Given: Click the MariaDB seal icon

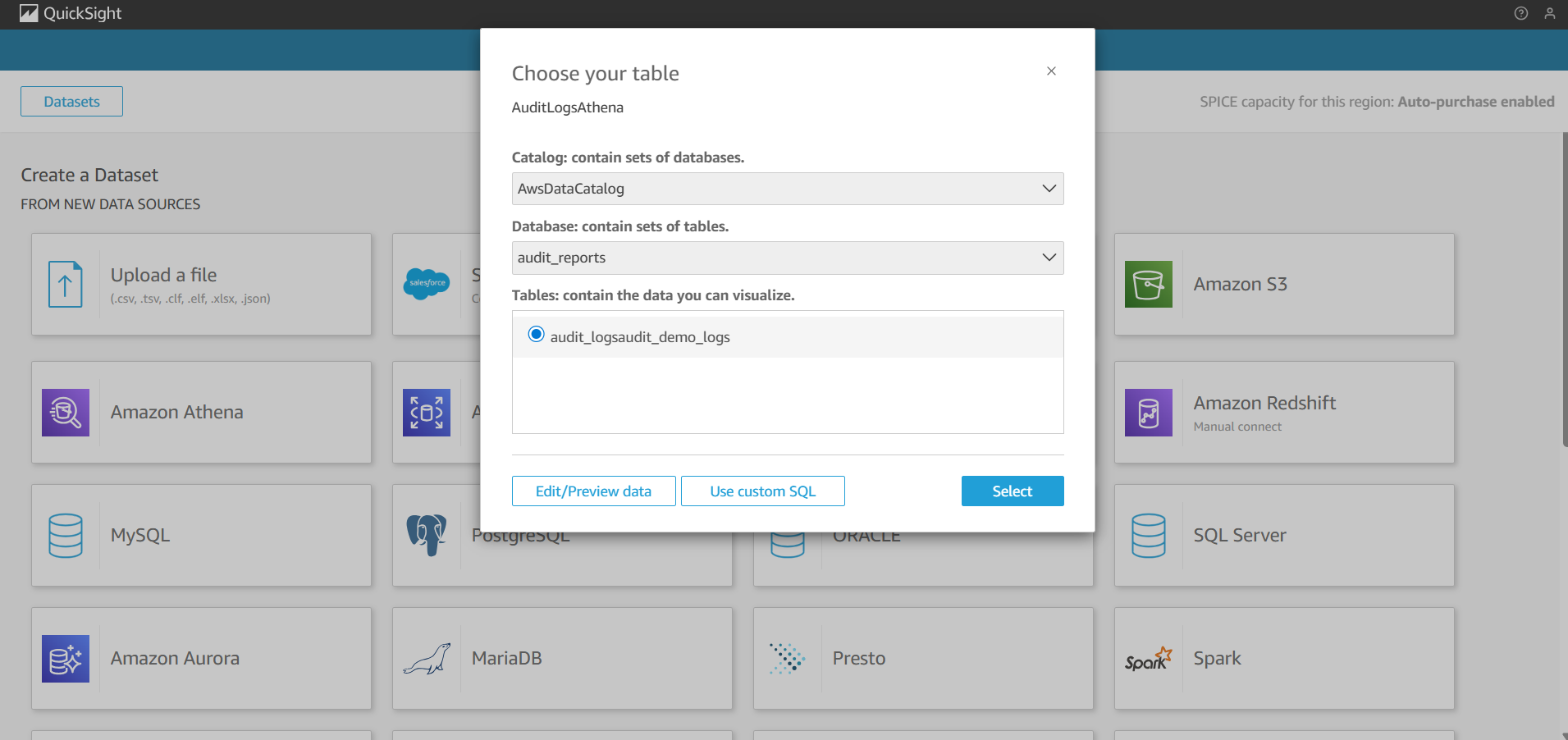Looking at the screenshot, I should pyautogui.click(x=427, y=659).
